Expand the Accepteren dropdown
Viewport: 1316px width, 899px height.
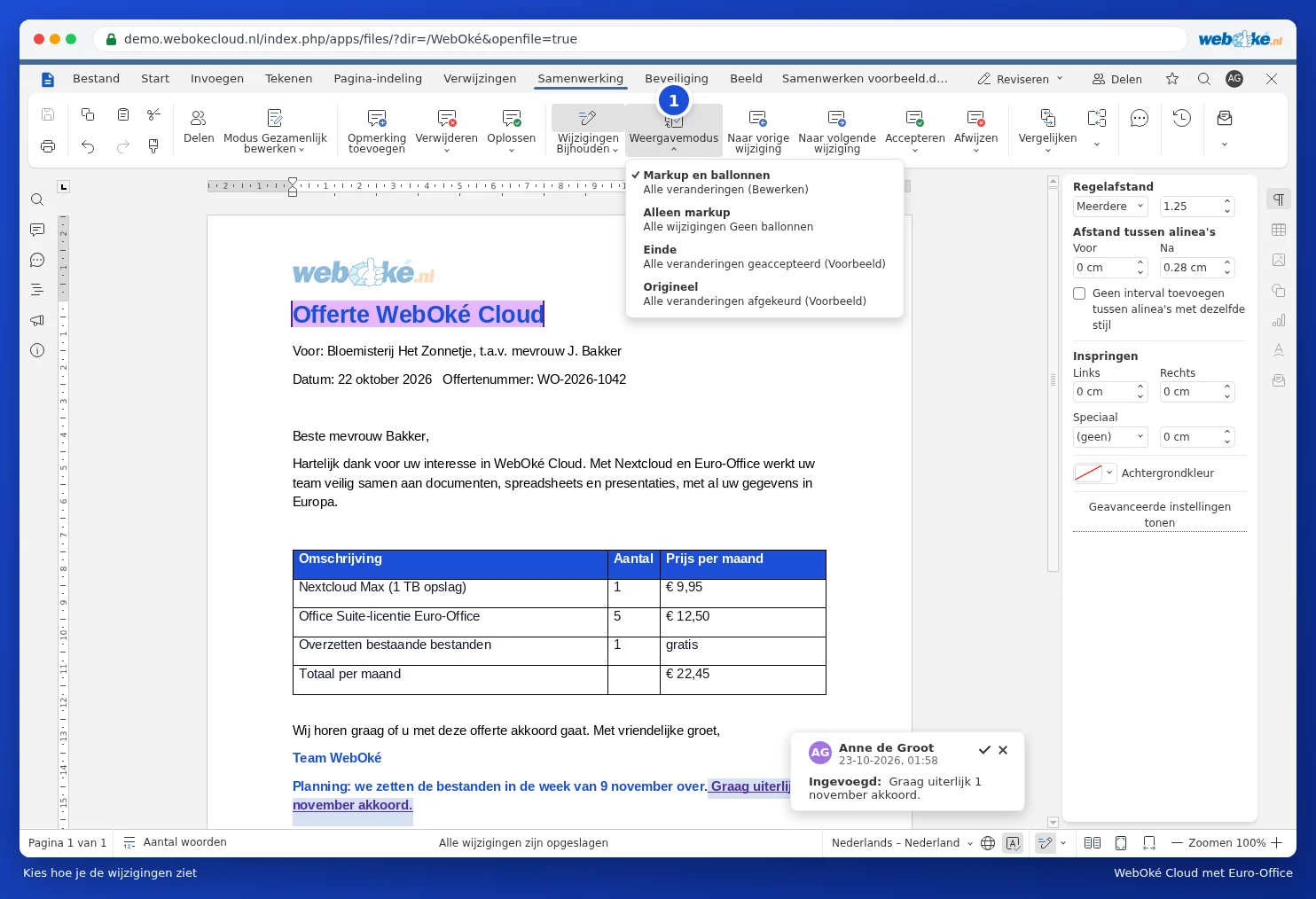coord(915,151)
